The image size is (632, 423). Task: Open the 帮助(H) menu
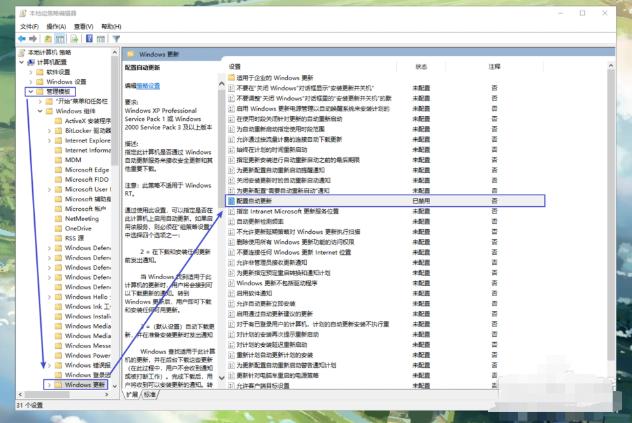(111, 27)
